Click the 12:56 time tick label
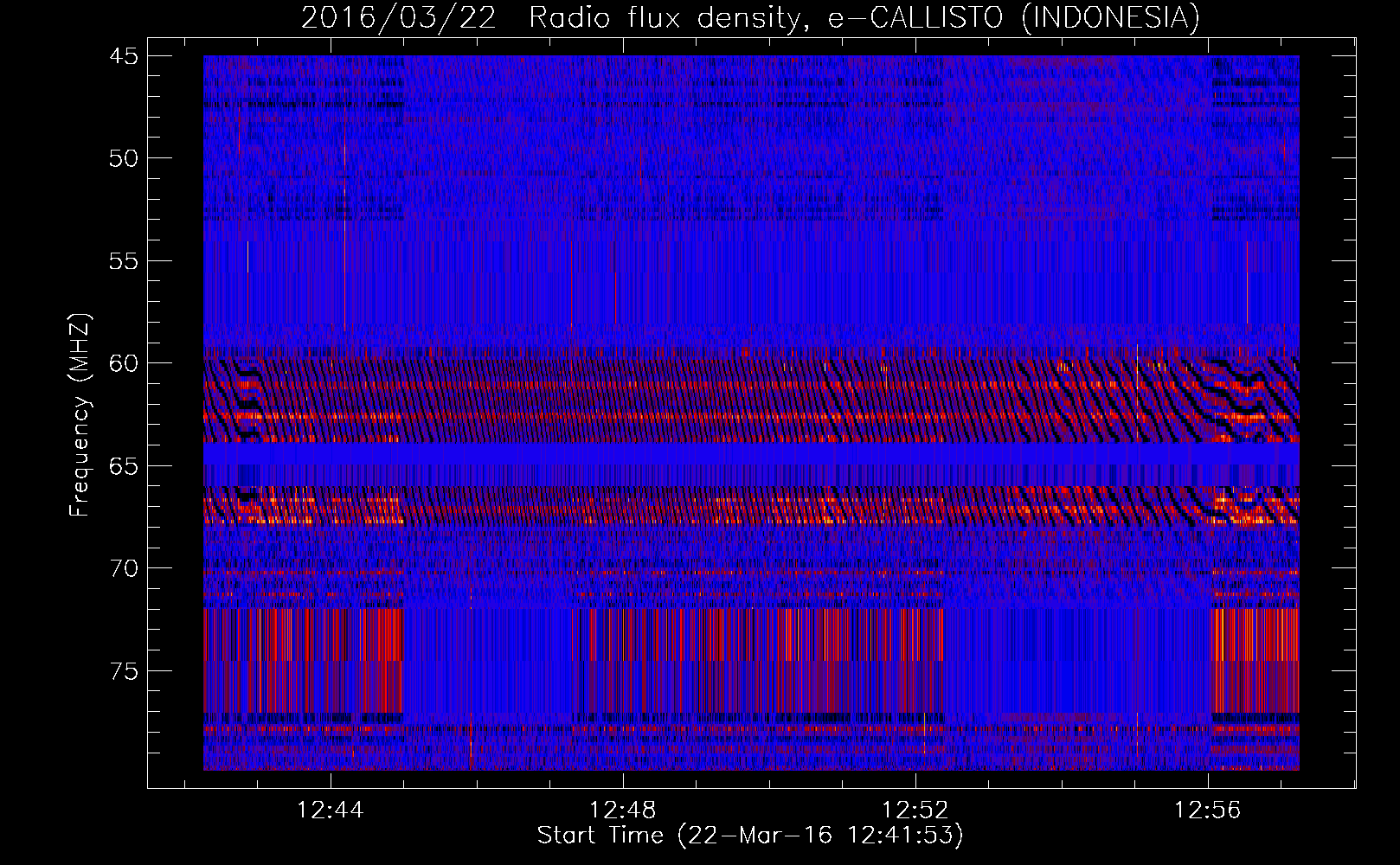 [1208, 811]
